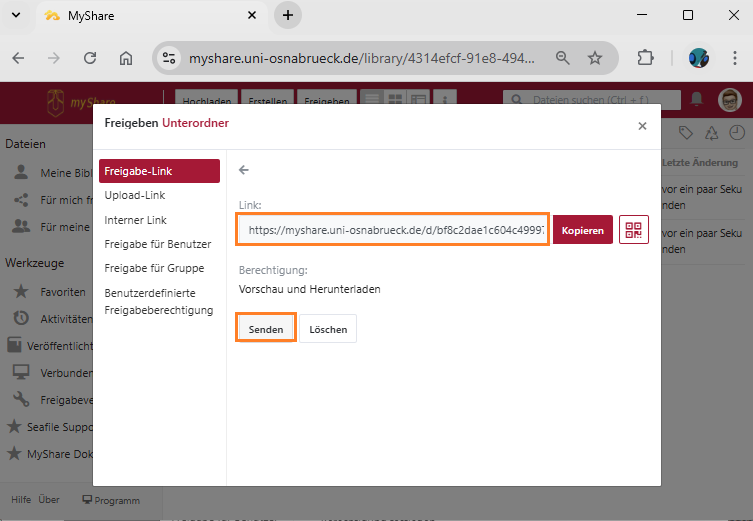The image size is (753, 521).
Task: Click the user avatar in MyShare header
Action: 730,100
